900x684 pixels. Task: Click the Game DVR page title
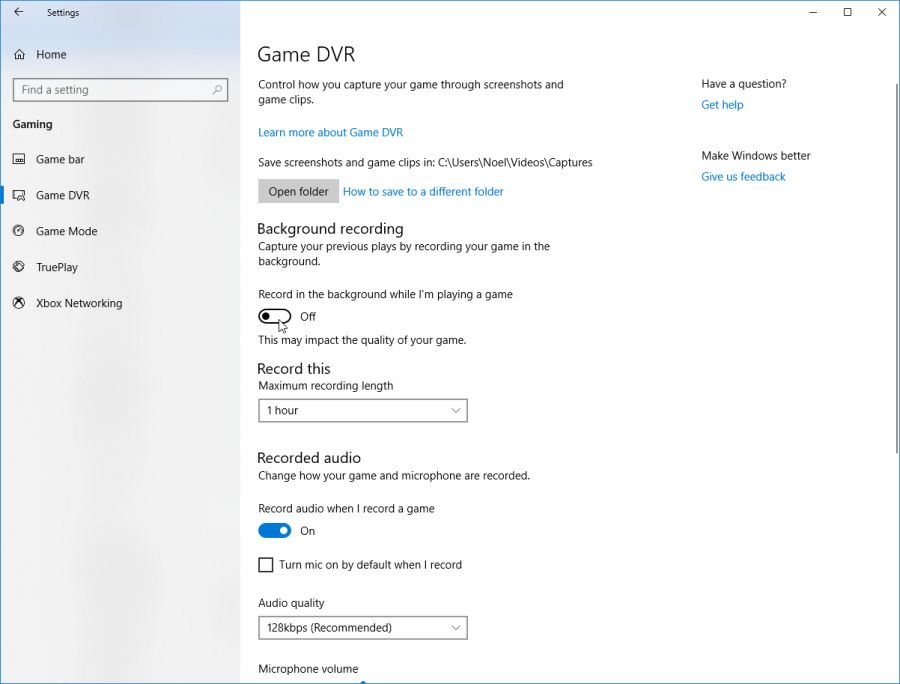[306, 55]
